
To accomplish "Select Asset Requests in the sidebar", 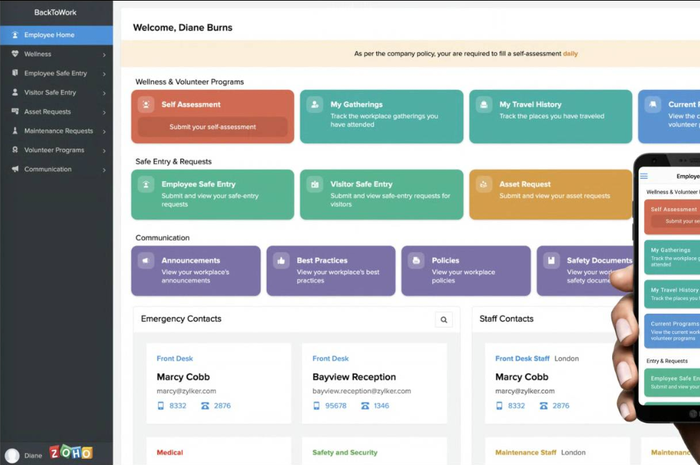I will (x=56, y=112).
